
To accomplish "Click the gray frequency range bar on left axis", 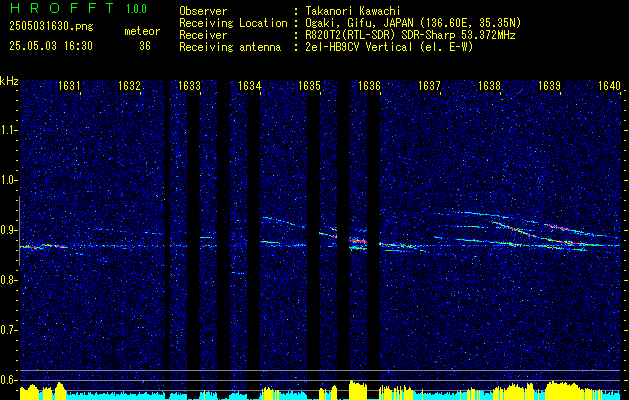I will (x=19, y=231).
